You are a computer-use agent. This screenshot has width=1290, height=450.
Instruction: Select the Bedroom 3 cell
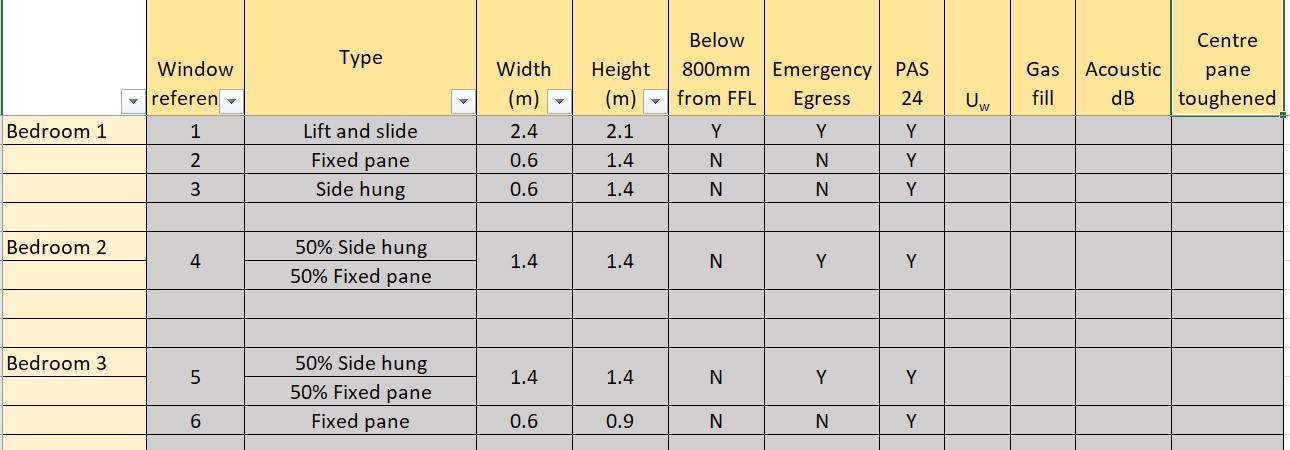[x=75, y=363]
